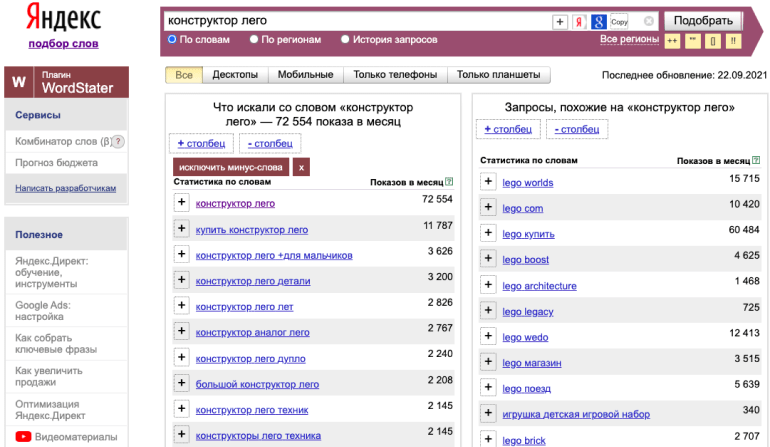
Task: Add 'купить конструктор лего' with its plus button
Action: 182,228
